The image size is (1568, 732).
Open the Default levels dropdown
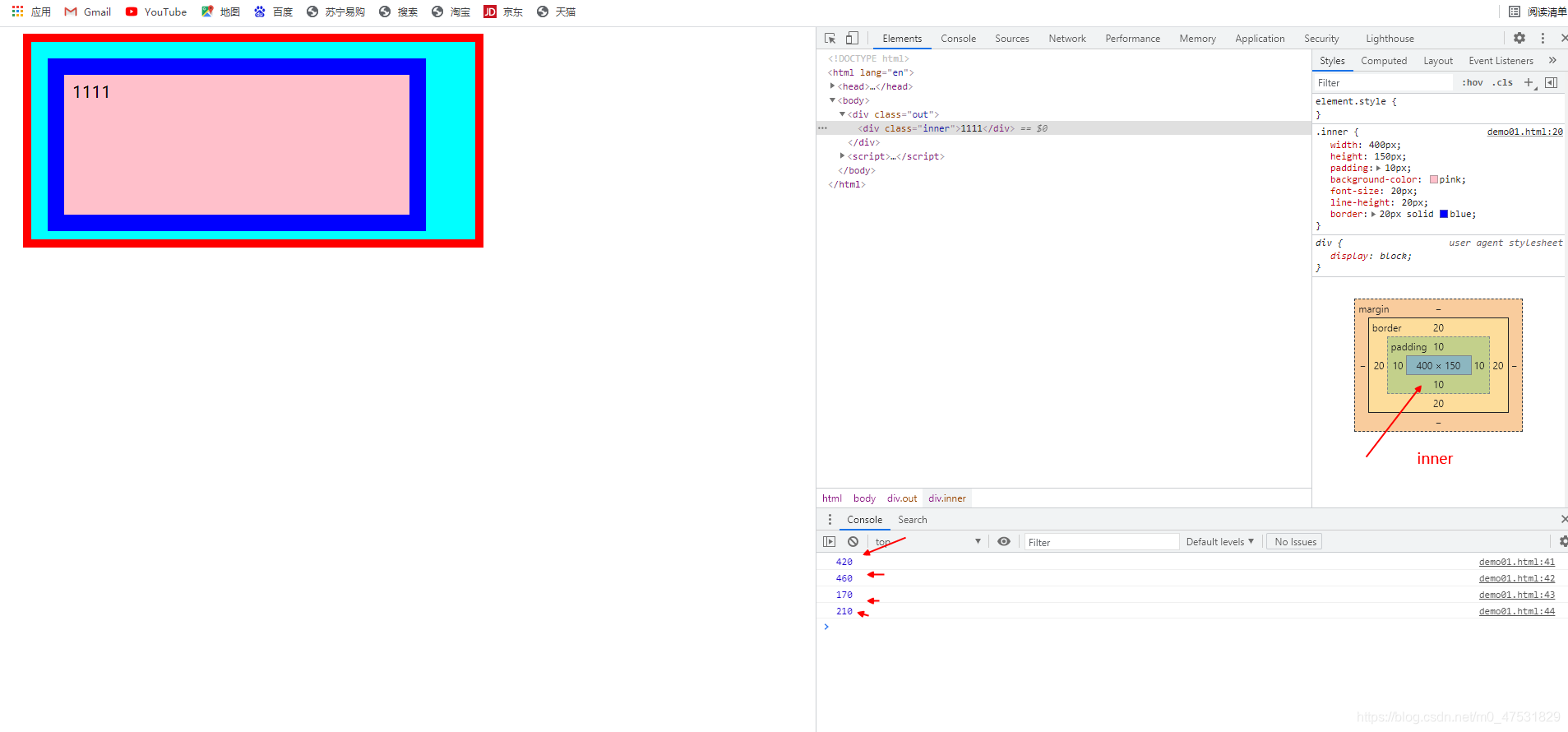point(1219,542)
